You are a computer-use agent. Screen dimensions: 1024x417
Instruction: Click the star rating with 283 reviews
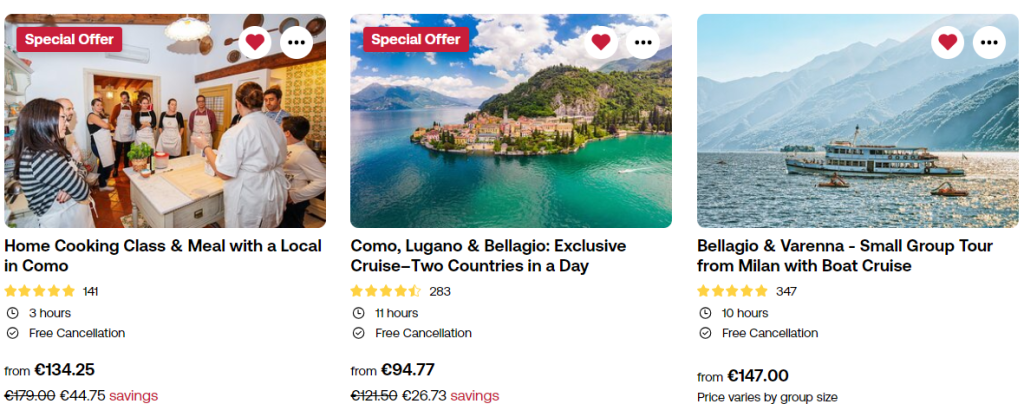(386, 291)
